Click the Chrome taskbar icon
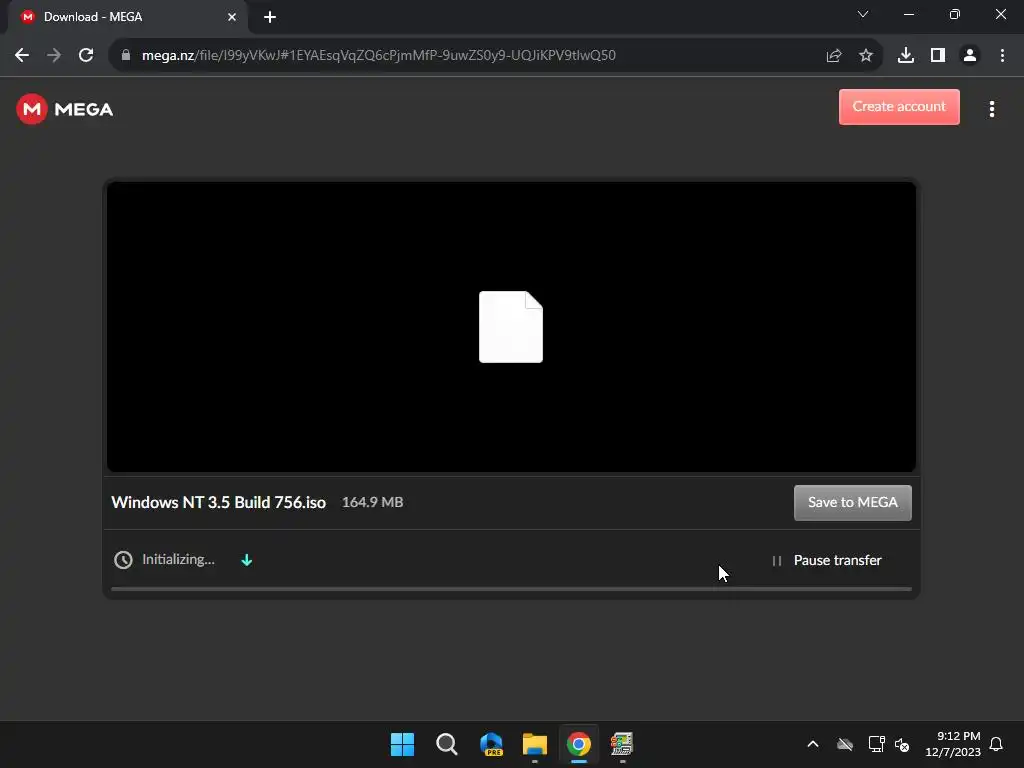This screenshot has width=1024, height=768. click(x=579, y=744)
